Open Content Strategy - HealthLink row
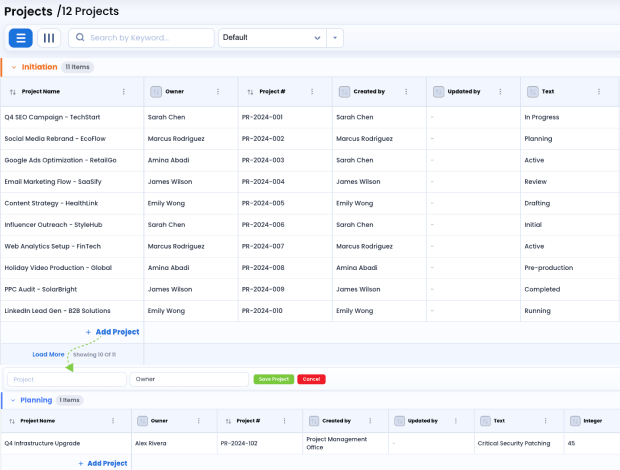 coord(51,204)
